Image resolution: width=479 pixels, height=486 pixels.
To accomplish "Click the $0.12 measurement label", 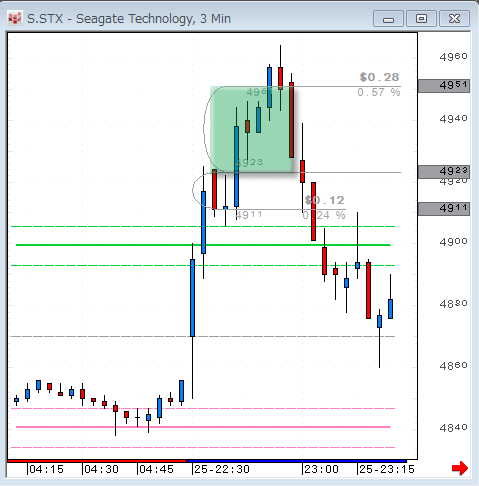I will pos(324,200).
